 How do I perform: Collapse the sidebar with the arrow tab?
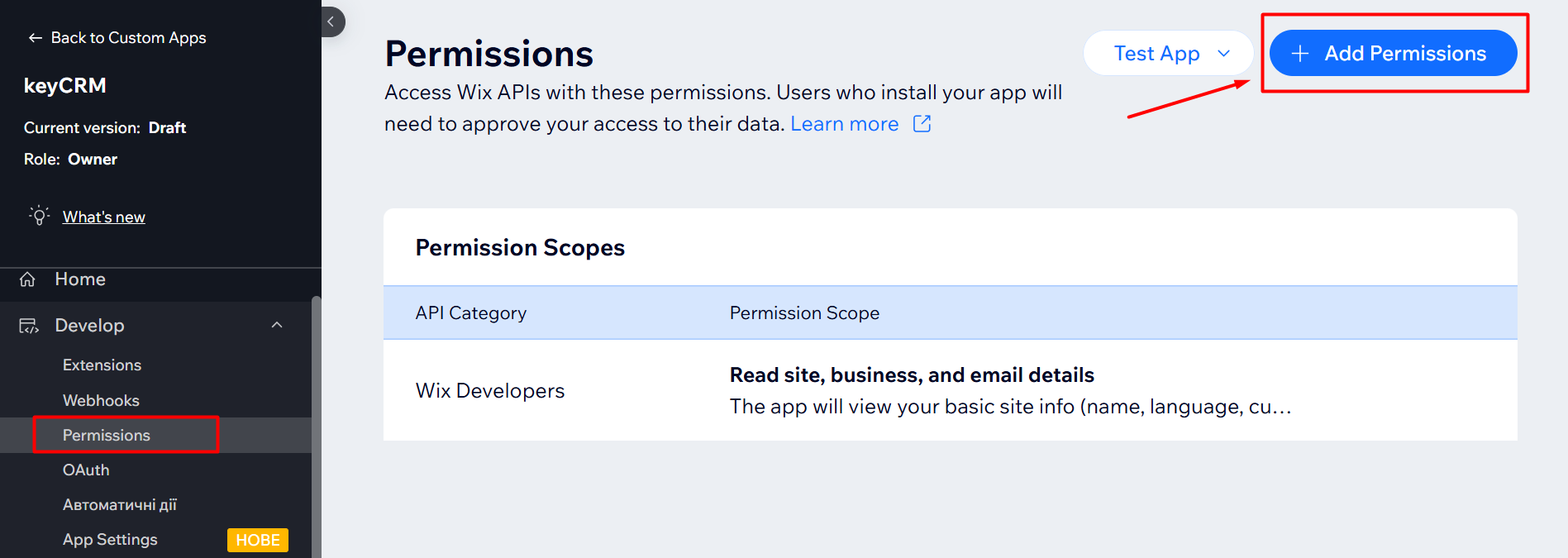331,22
